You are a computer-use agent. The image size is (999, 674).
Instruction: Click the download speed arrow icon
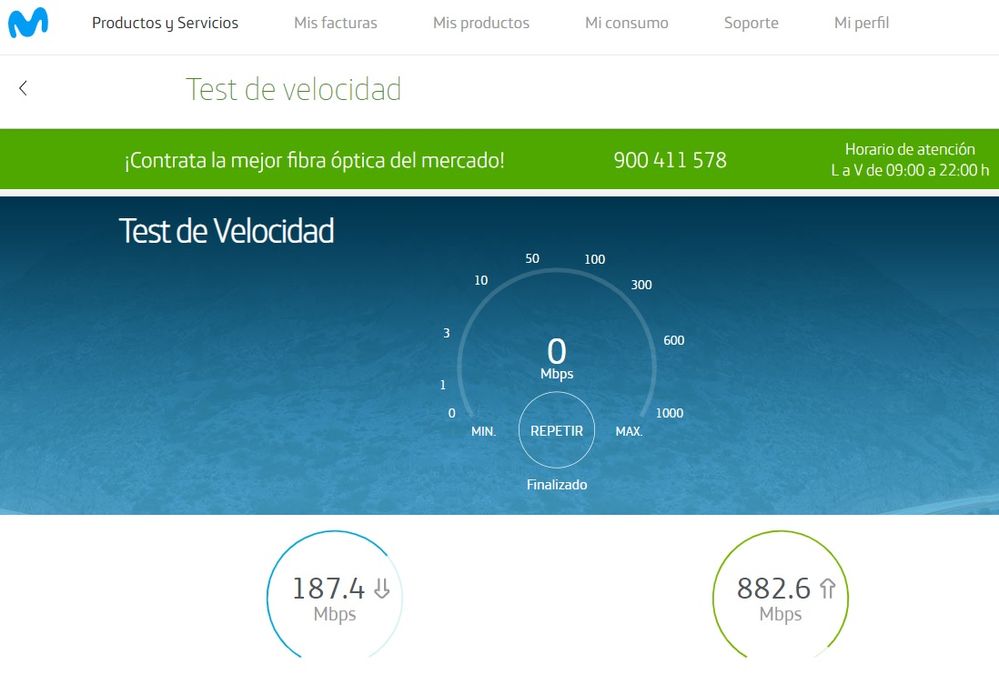pos(381,589)
